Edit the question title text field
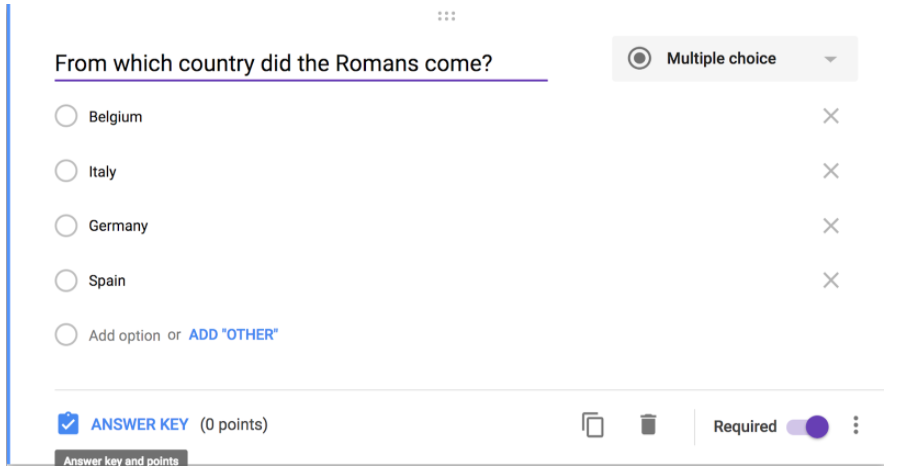 301,64
